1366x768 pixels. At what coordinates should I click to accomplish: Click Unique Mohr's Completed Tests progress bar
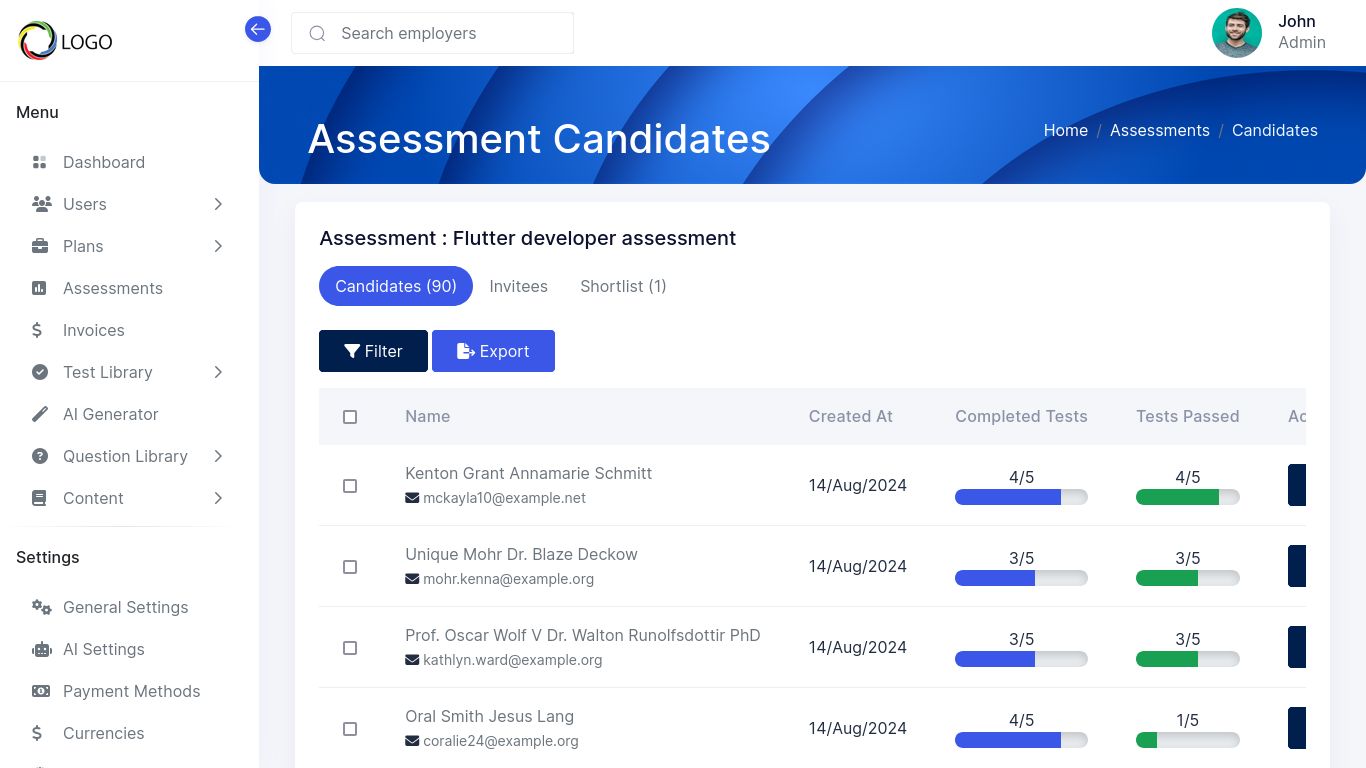(x=1021, y=578)
